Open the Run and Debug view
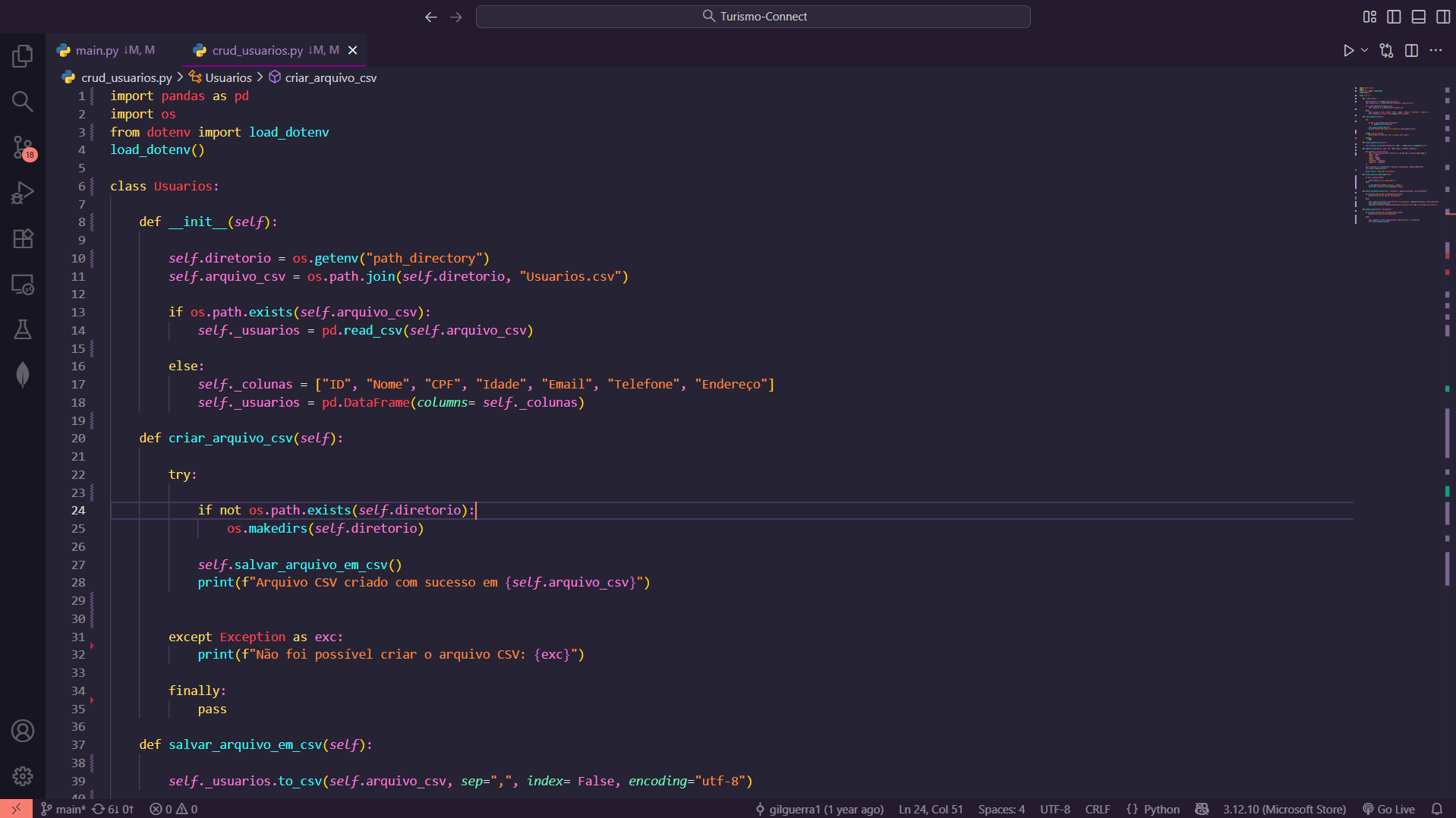 point(23,193)
